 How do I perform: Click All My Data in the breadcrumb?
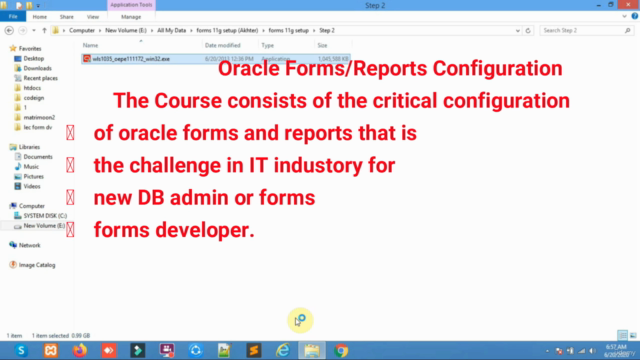[171, 31]
